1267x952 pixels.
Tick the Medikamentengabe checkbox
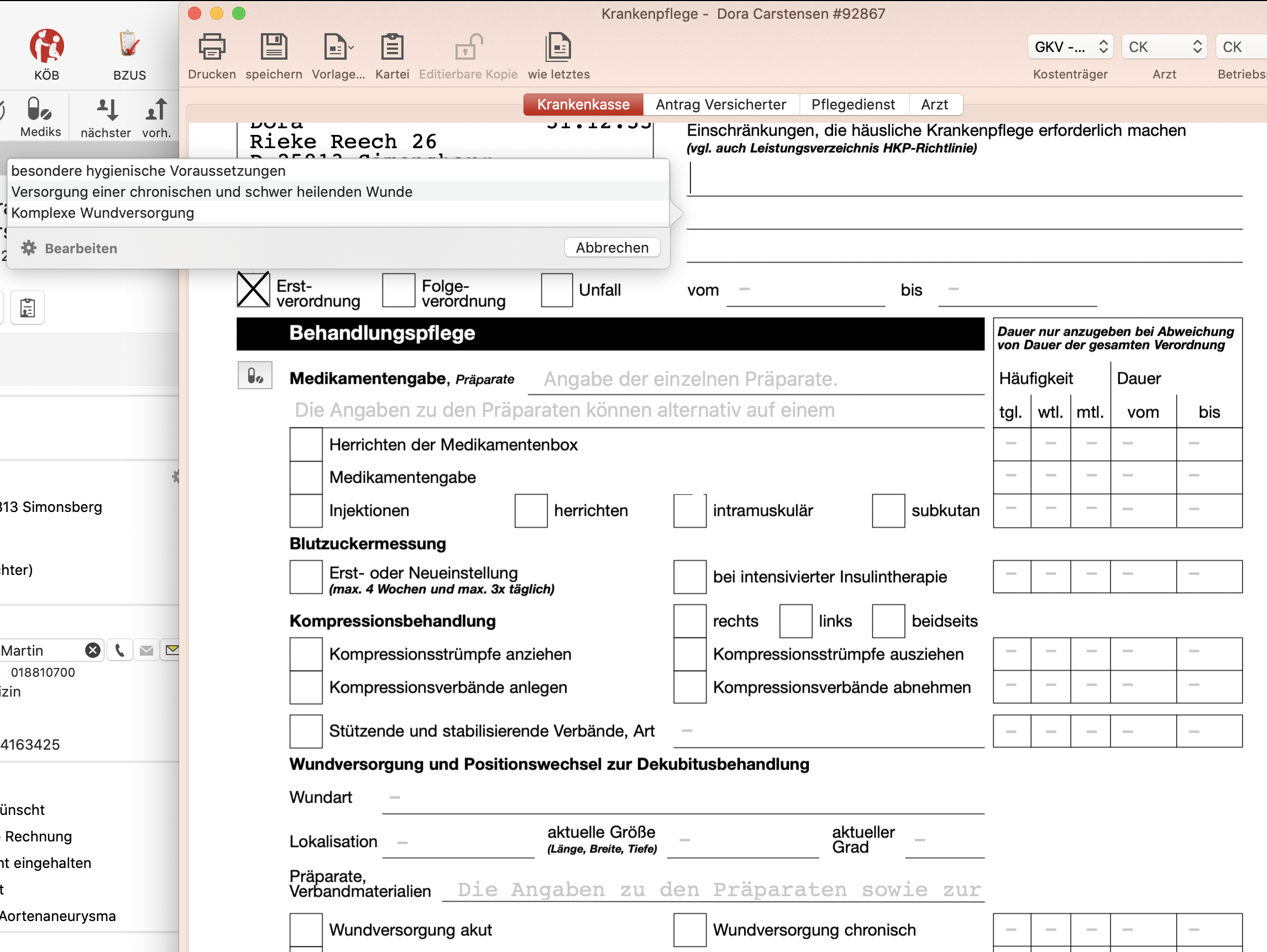coord(306,478)
